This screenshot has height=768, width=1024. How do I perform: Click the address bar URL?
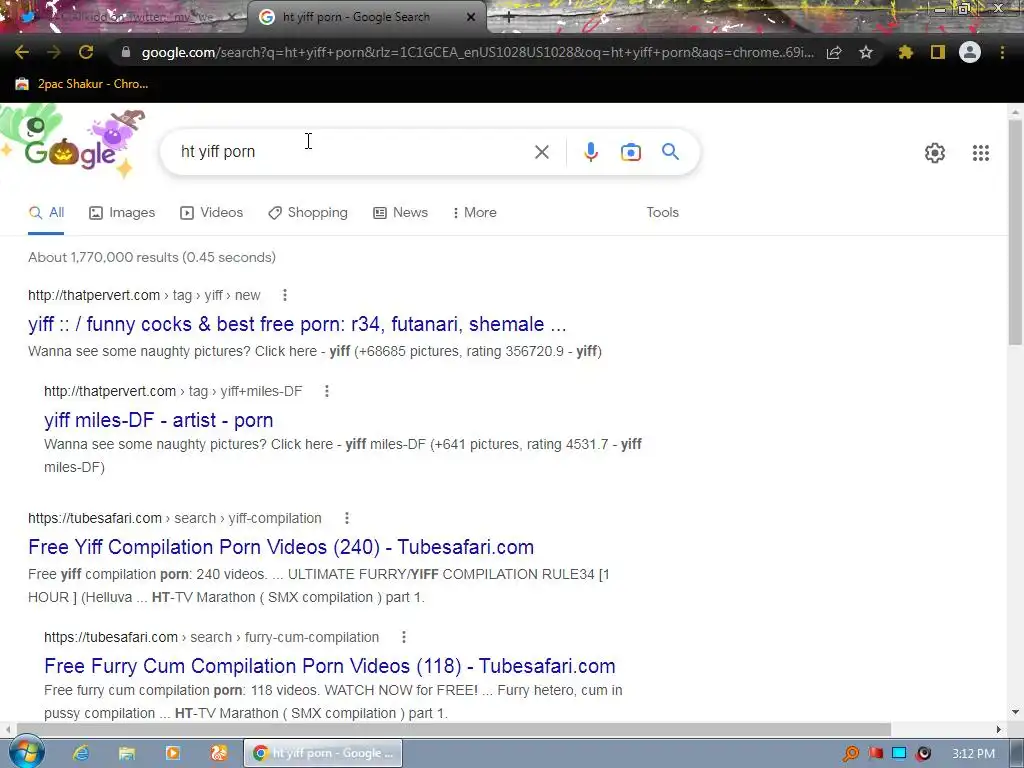pos(477,52)
